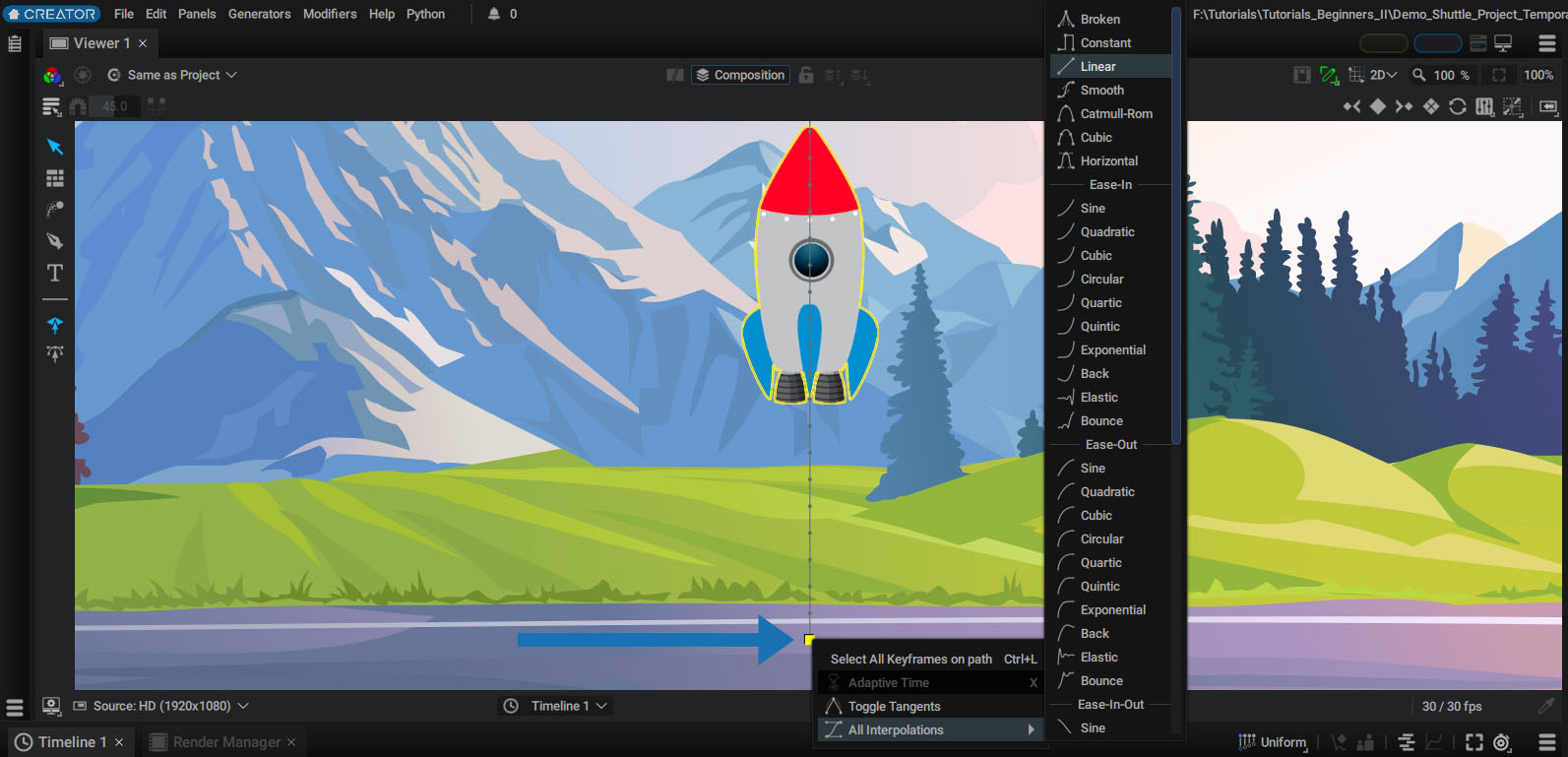Open the hamburger menu at top right
Image resolution: width=1568 pixels, height=757 pixels.
click(x=1547, y=43)
